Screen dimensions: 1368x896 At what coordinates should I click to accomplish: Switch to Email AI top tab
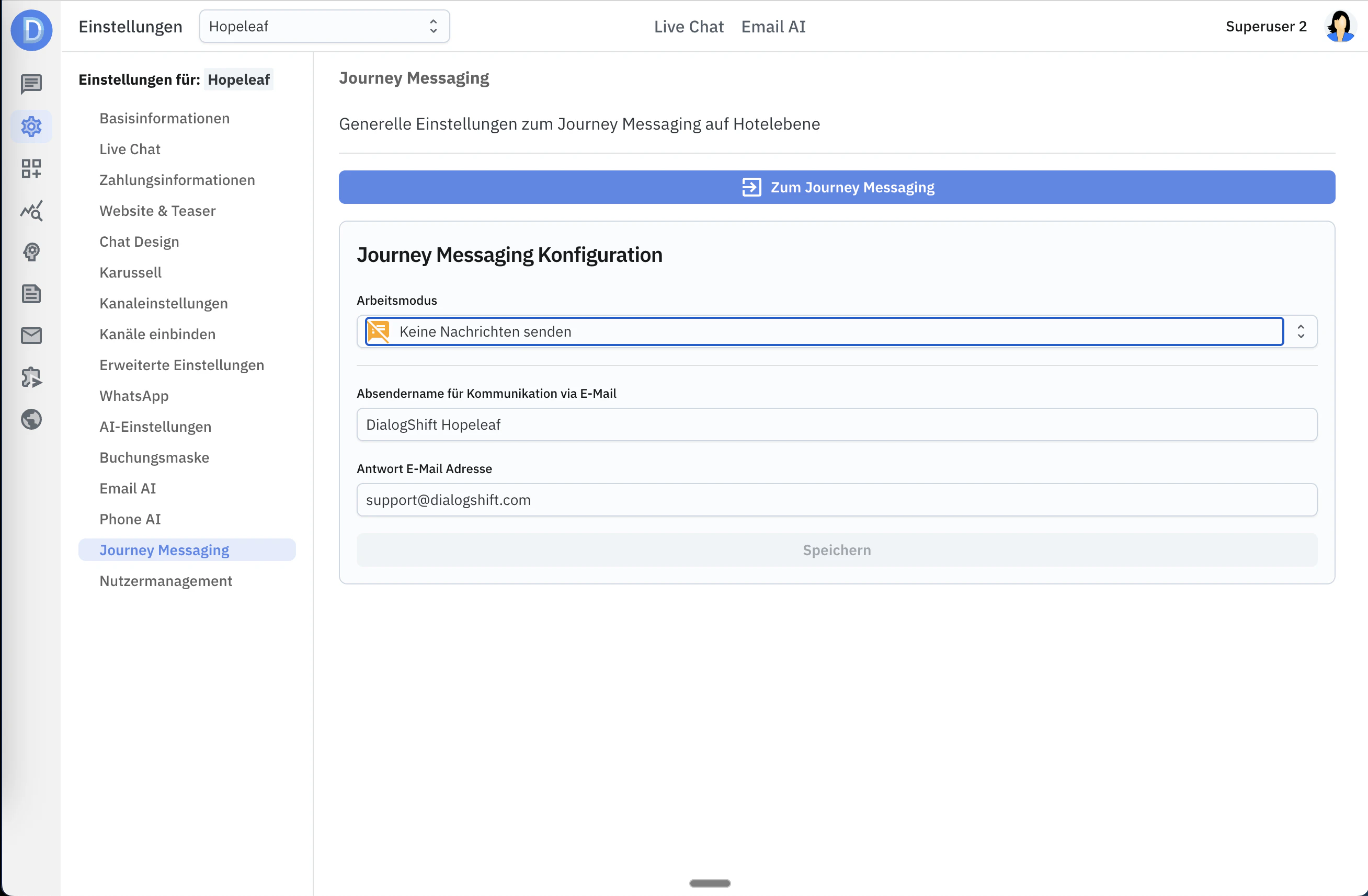point(772,27)
